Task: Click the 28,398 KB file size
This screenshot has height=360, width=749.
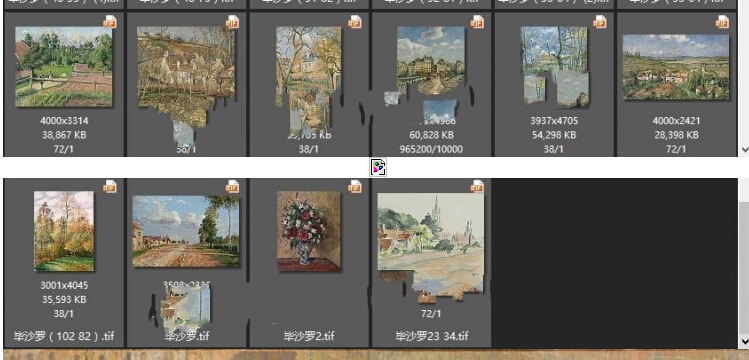Action: [676, 135]
